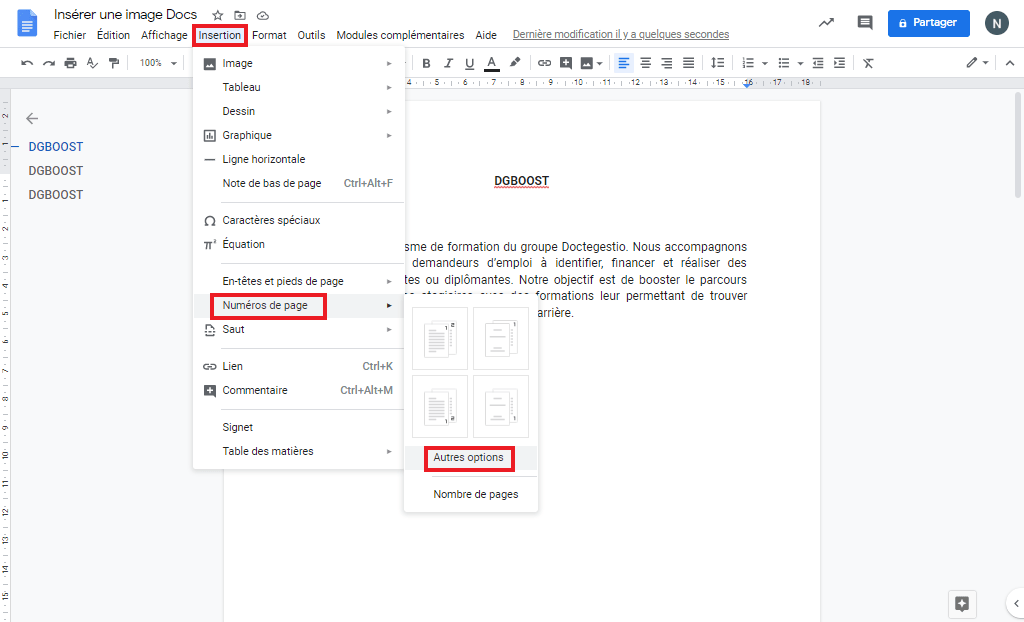Image resolution: width=1024 pixels, height=622 pixels.
Task: Toggle bold formatting
Action: (x=426, y=62)
